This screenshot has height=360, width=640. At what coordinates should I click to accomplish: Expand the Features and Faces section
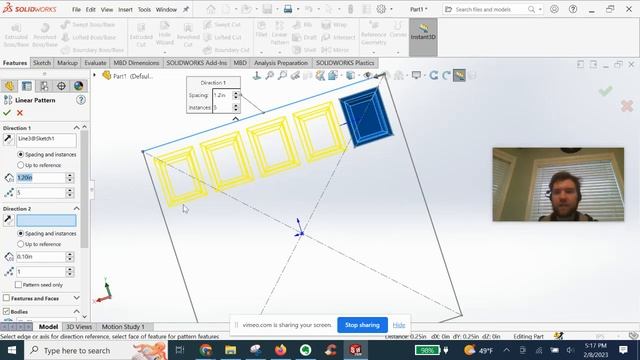coord(76,298)
